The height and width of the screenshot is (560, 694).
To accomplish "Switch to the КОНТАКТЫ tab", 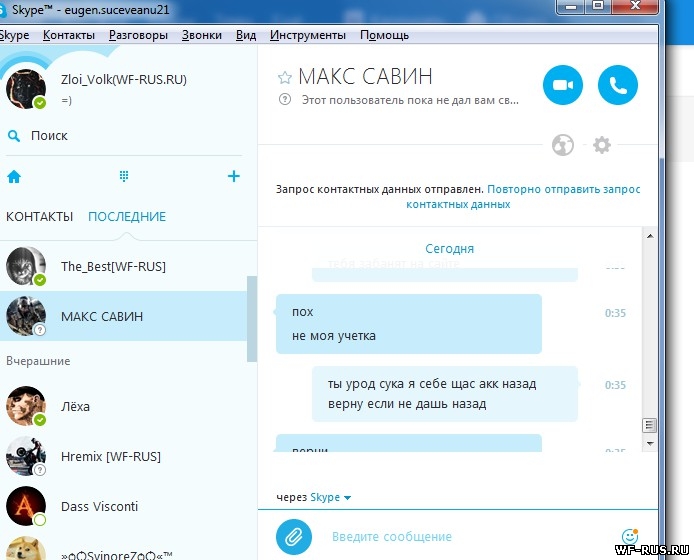I will pos(40,217).
